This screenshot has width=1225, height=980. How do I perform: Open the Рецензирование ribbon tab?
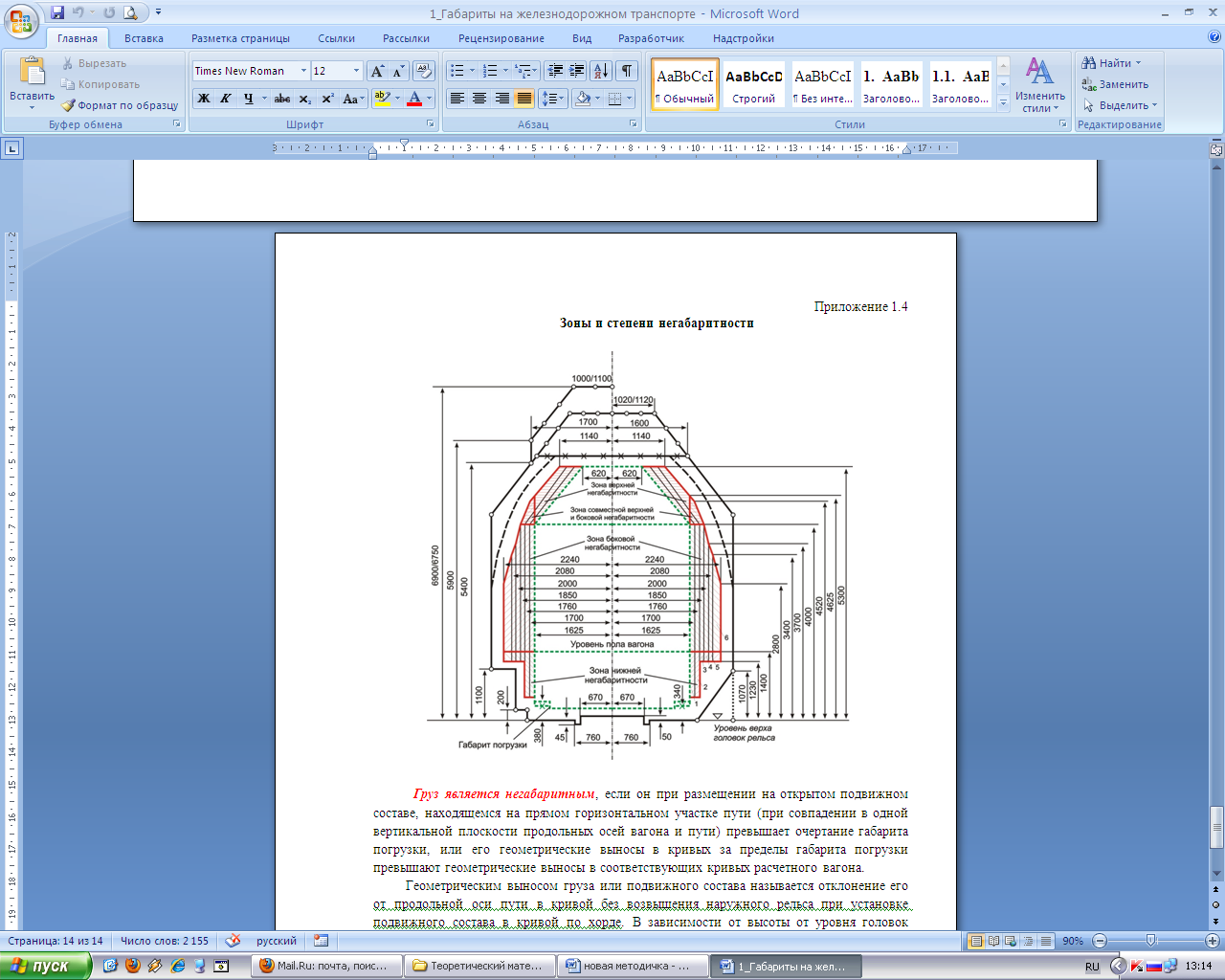coord(501,38)
